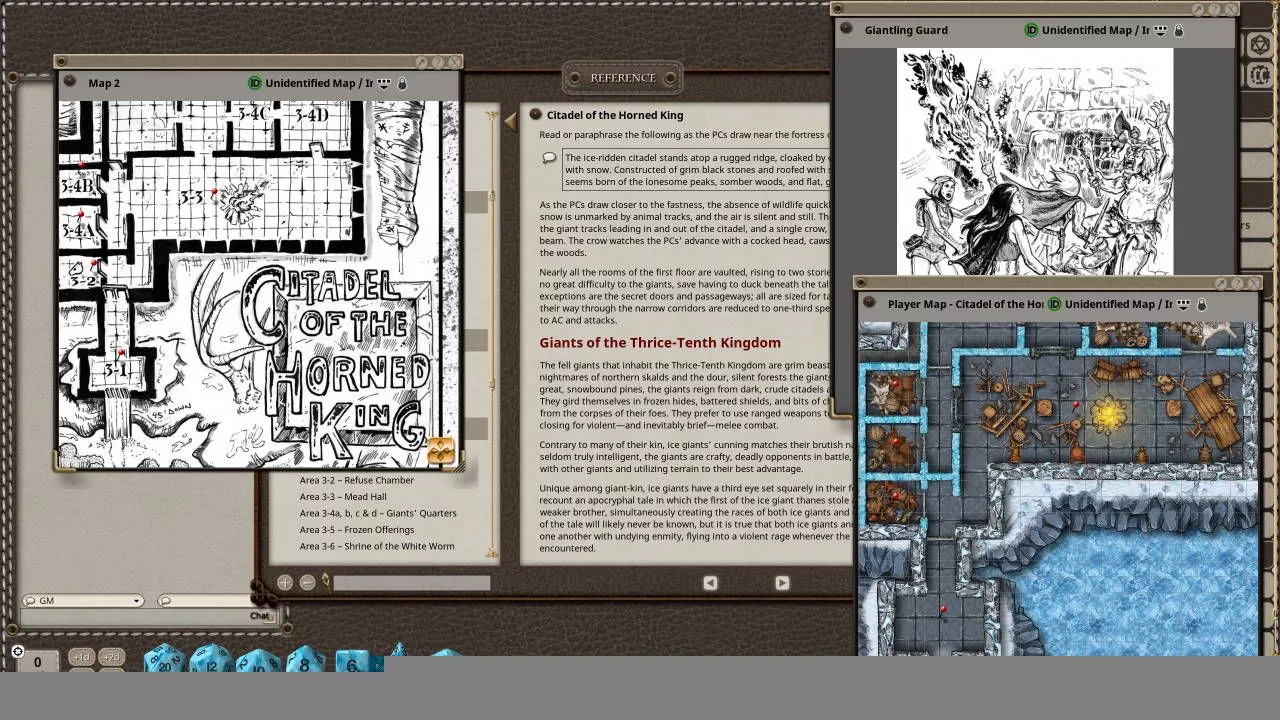Click the REFERENCE tab label
1280x720 pixels.
pos(623,78)
